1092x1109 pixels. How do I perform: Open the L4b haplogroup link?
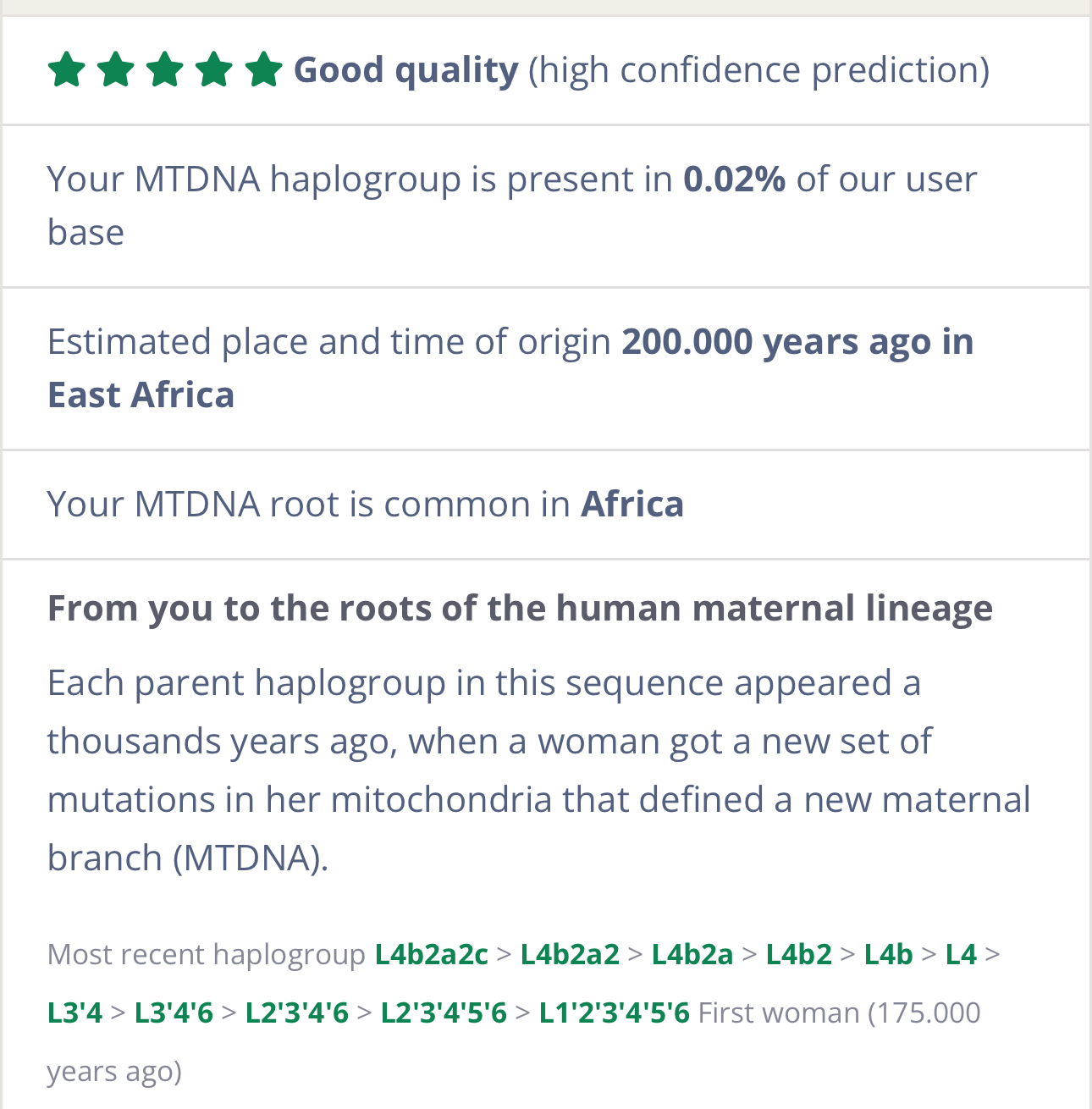coord(888,954)
